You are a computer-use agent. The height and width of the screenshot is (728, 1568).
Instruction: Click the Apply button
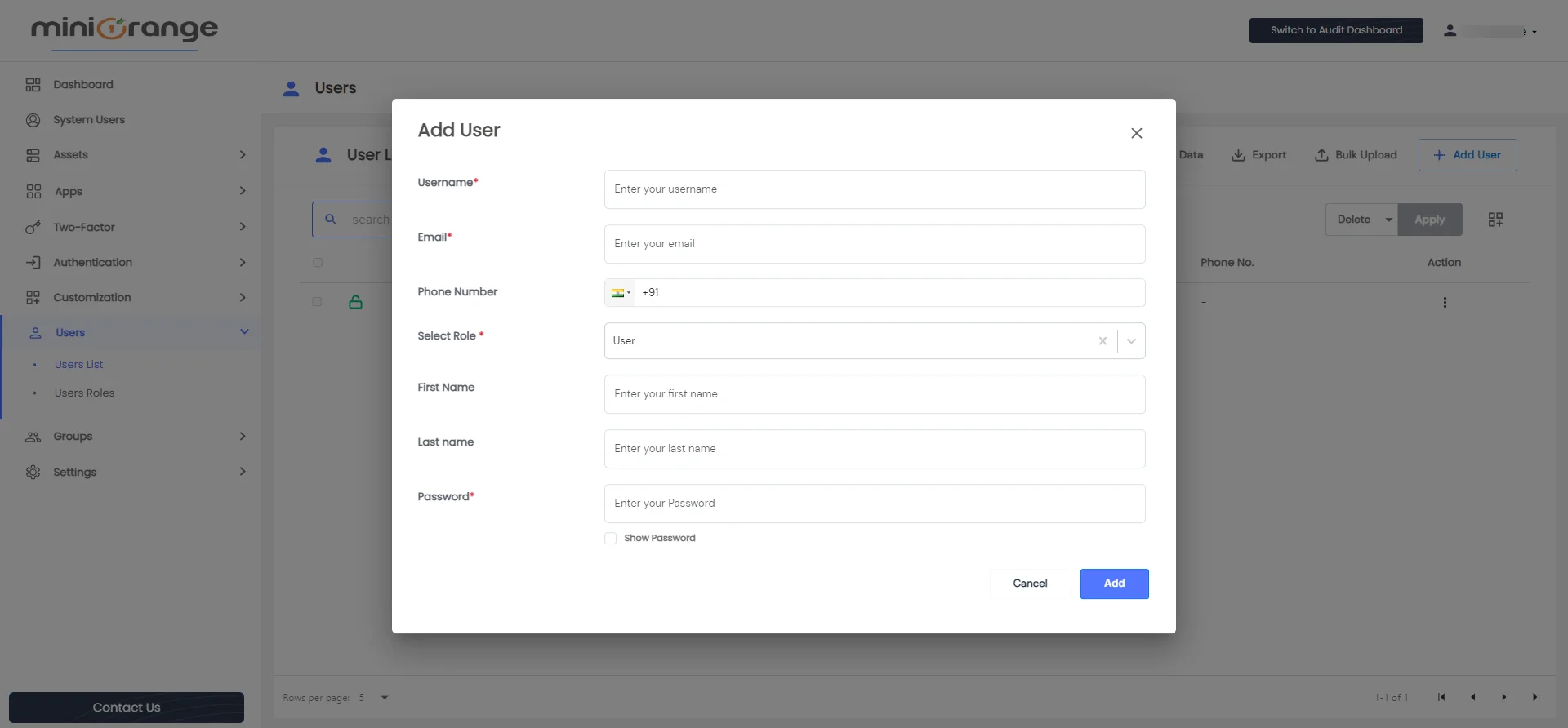point(1430,220)
